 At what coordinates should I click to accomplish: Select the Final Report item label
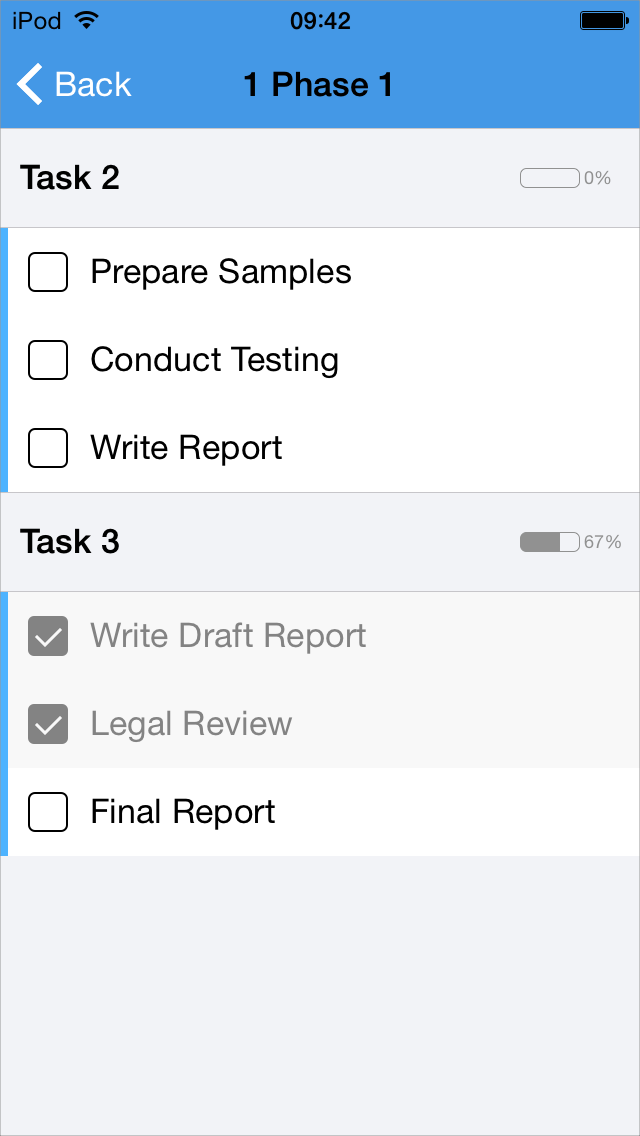pos(183,812)
